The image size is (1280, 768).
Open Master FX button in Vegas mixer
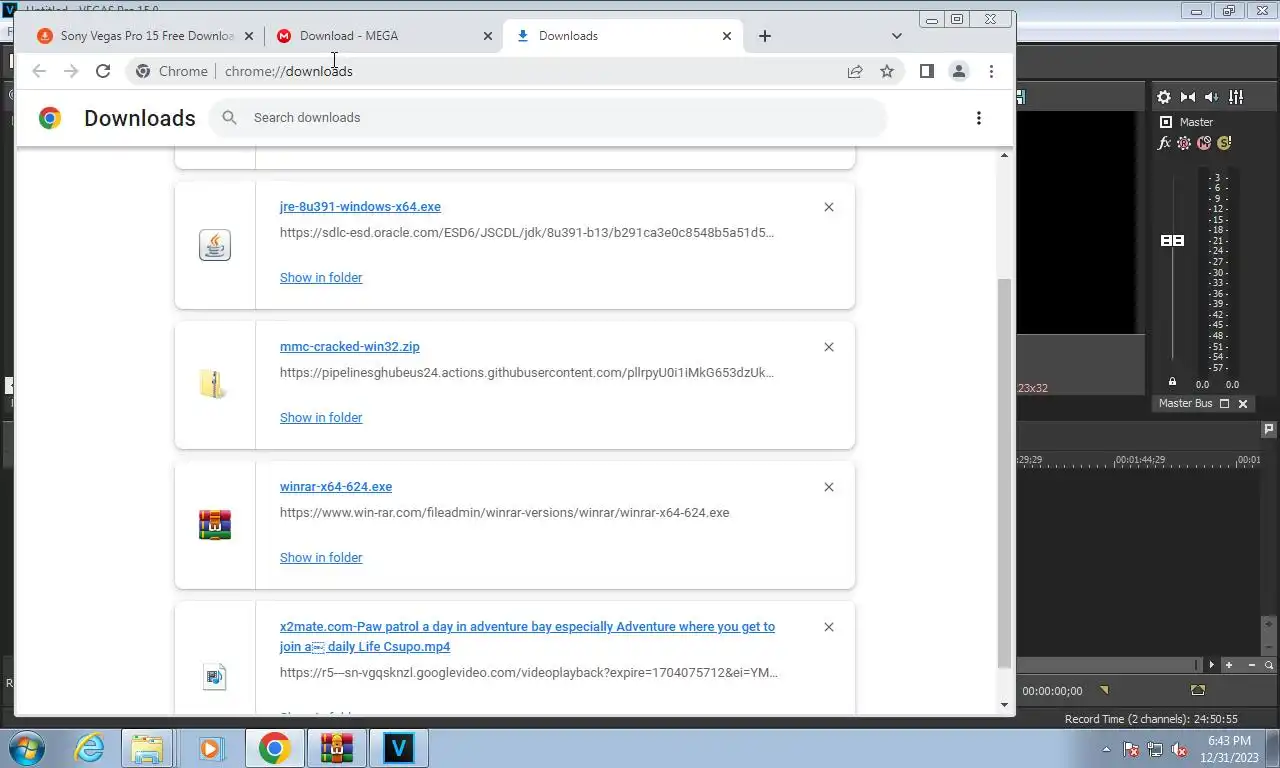1164,143
